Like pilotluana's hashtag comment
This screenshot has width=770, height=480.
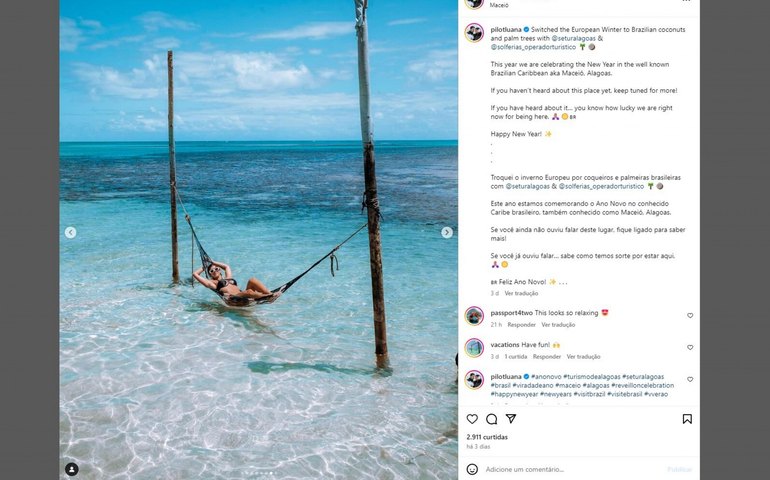click(690, 379)
